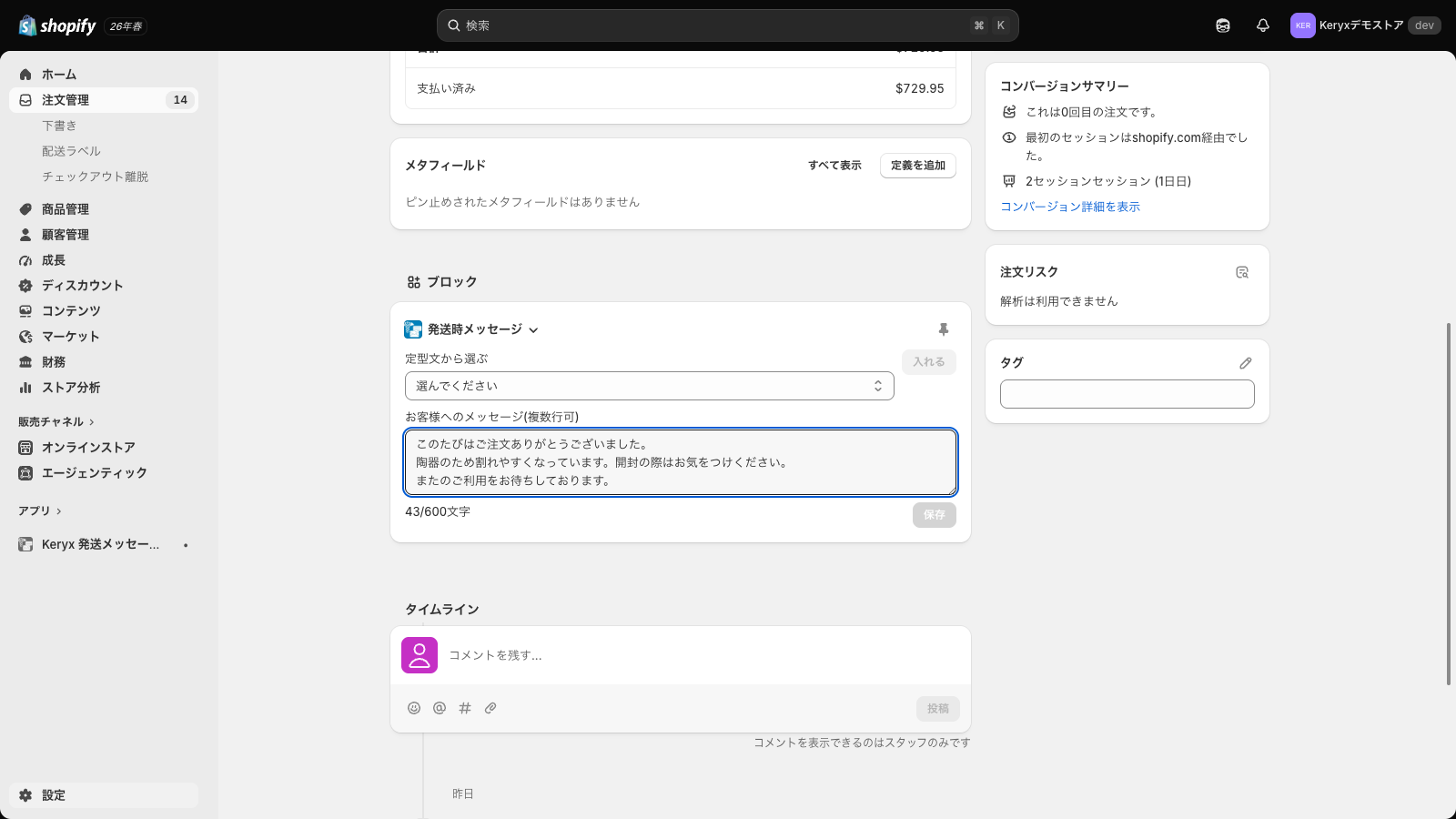This screenshot has width=1456, height=819.
Task: Click the 成長 icon in sidebar
Action: pos(25,260)
